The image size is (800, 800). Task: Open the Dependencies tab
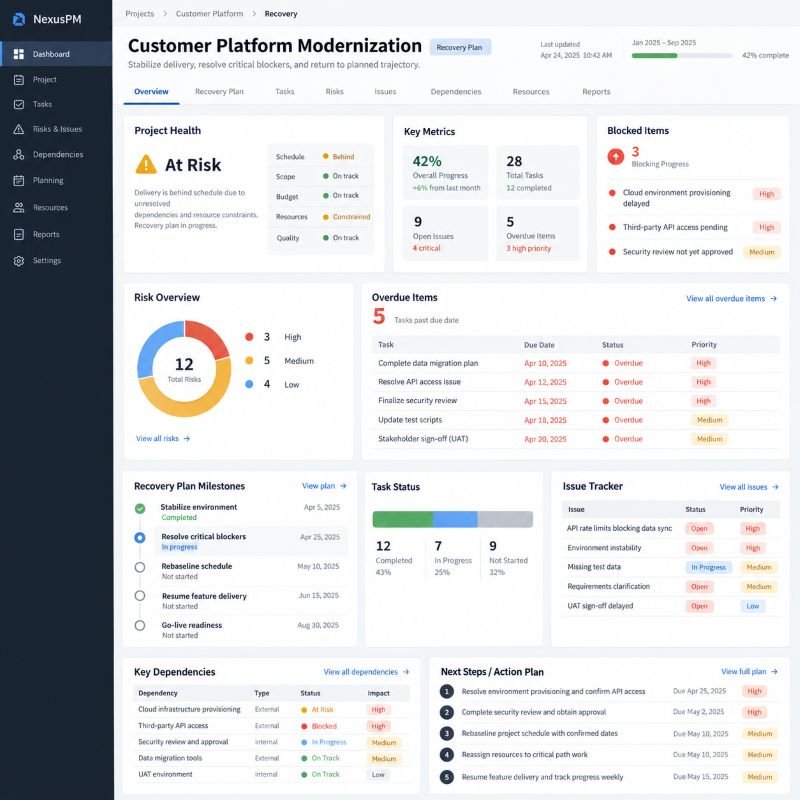456,92
